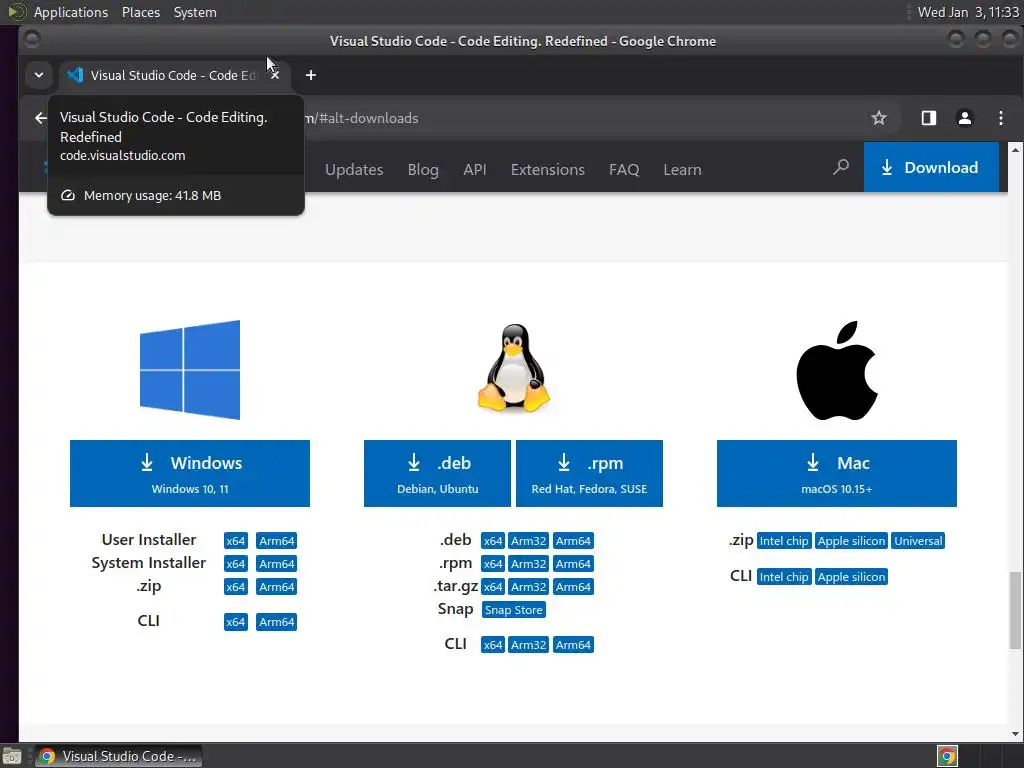Choose x64 for Linux .deb
The image size is (1024, 768).
(493, 541)
